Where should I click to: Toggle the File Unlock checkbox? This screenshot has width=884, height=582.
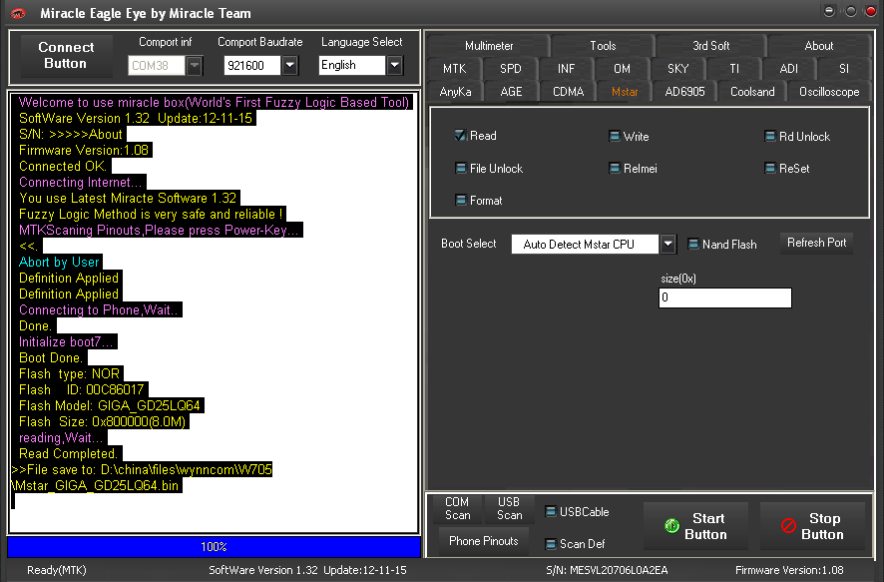tap(461, 168)
